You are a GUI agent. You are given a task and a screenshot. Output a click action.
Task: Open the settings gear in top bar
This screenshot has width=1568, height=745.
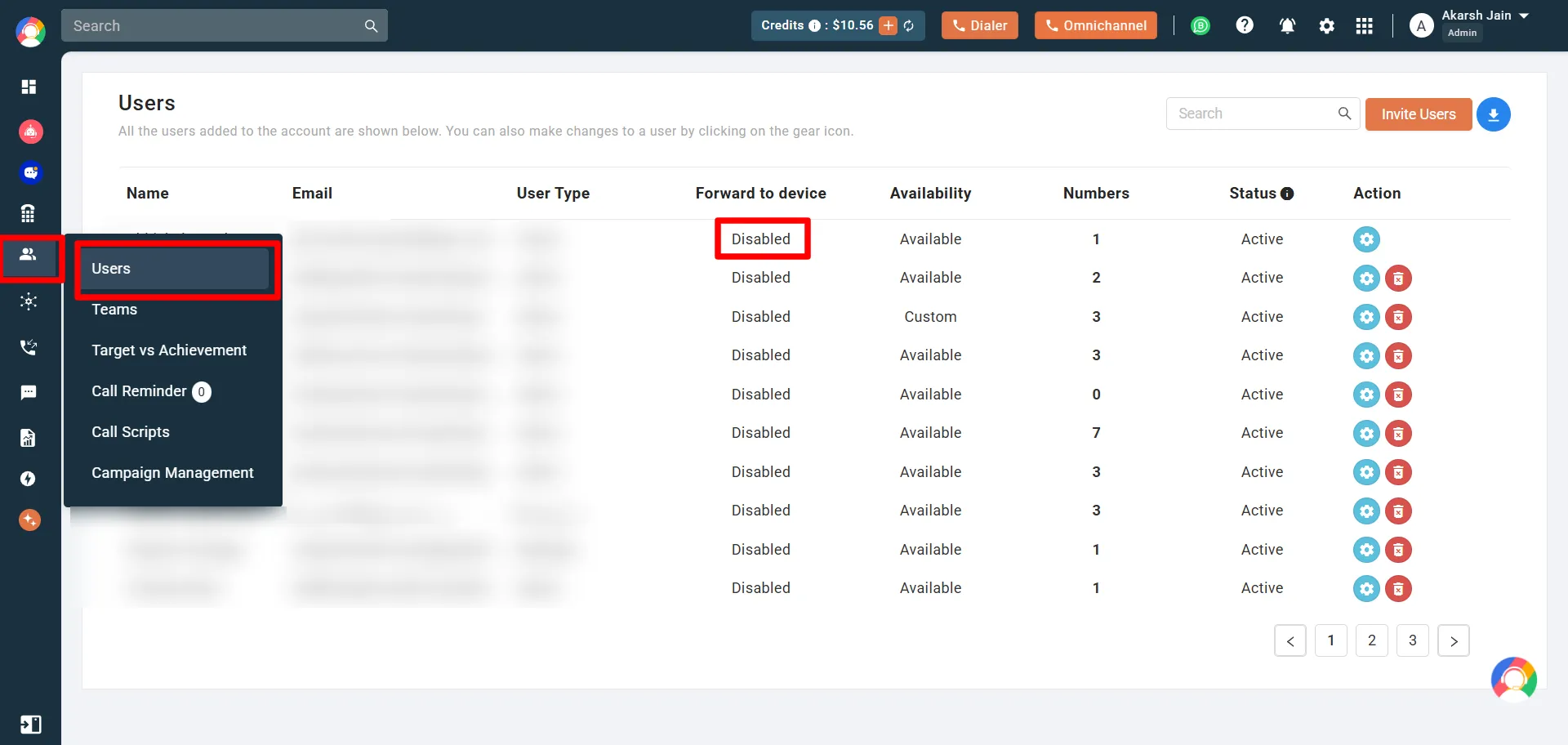[x=1326, y=26]
